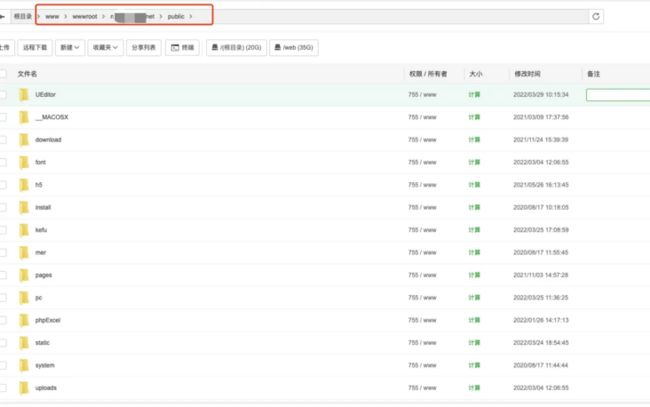
Task: Click the __MACOSX folder icon
Action: [x=24, y=117]
